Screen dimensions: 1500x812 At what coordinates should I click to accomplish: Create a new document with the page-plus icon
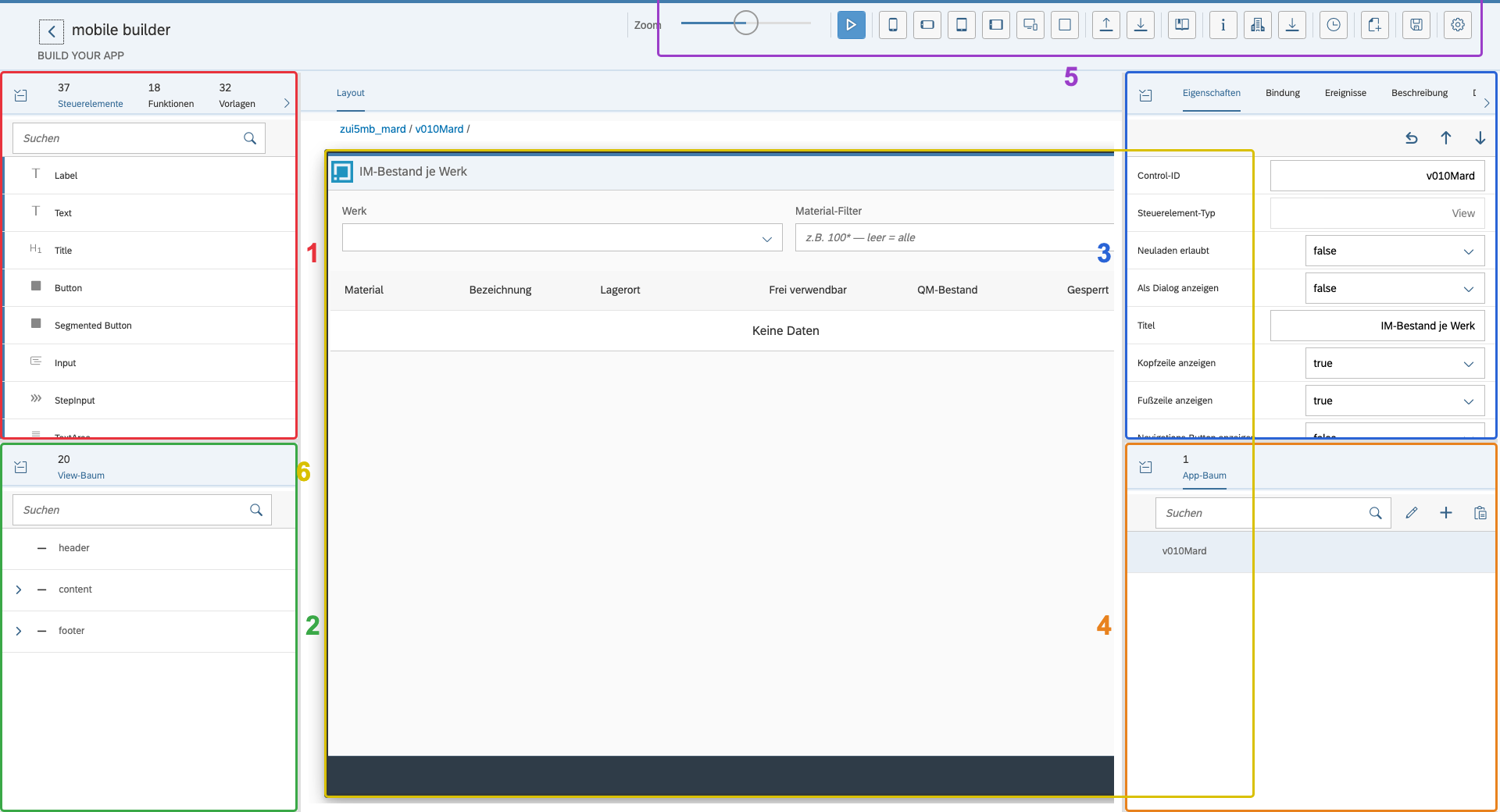pyautogui.click(x=1375, y=25)
